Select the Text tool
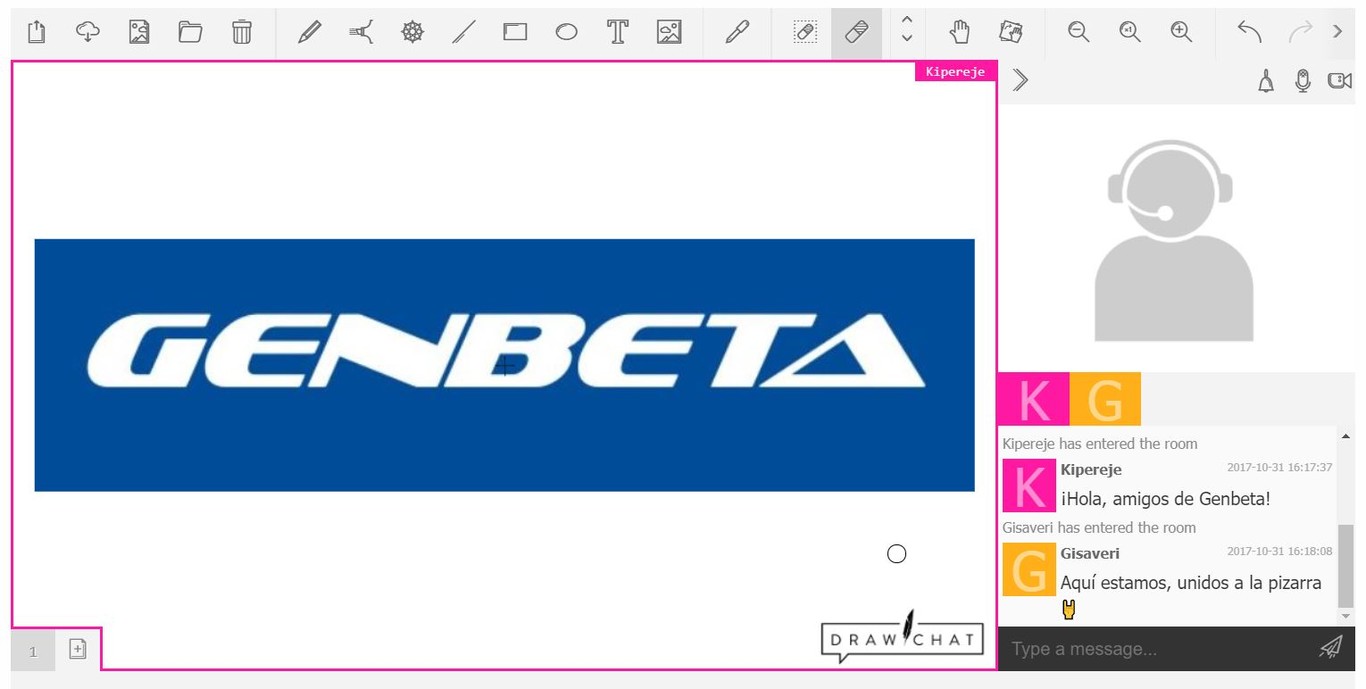1366x689 pixels. (618, 32)
